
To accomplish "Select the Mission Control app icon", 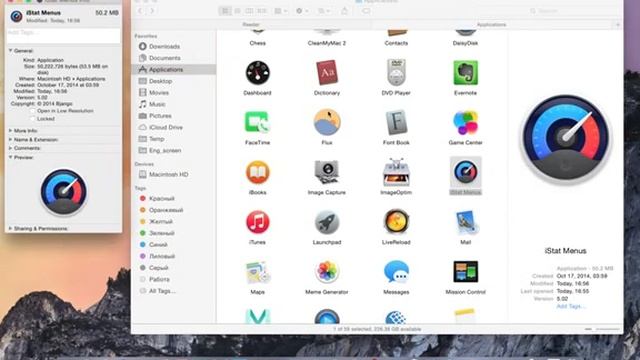I will (465, 272).
